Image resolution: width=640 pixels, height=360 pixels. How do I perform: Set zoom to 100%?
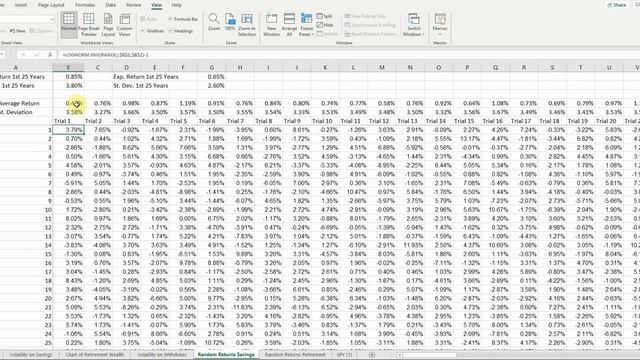pyautogui.click(x=230, y=22)
